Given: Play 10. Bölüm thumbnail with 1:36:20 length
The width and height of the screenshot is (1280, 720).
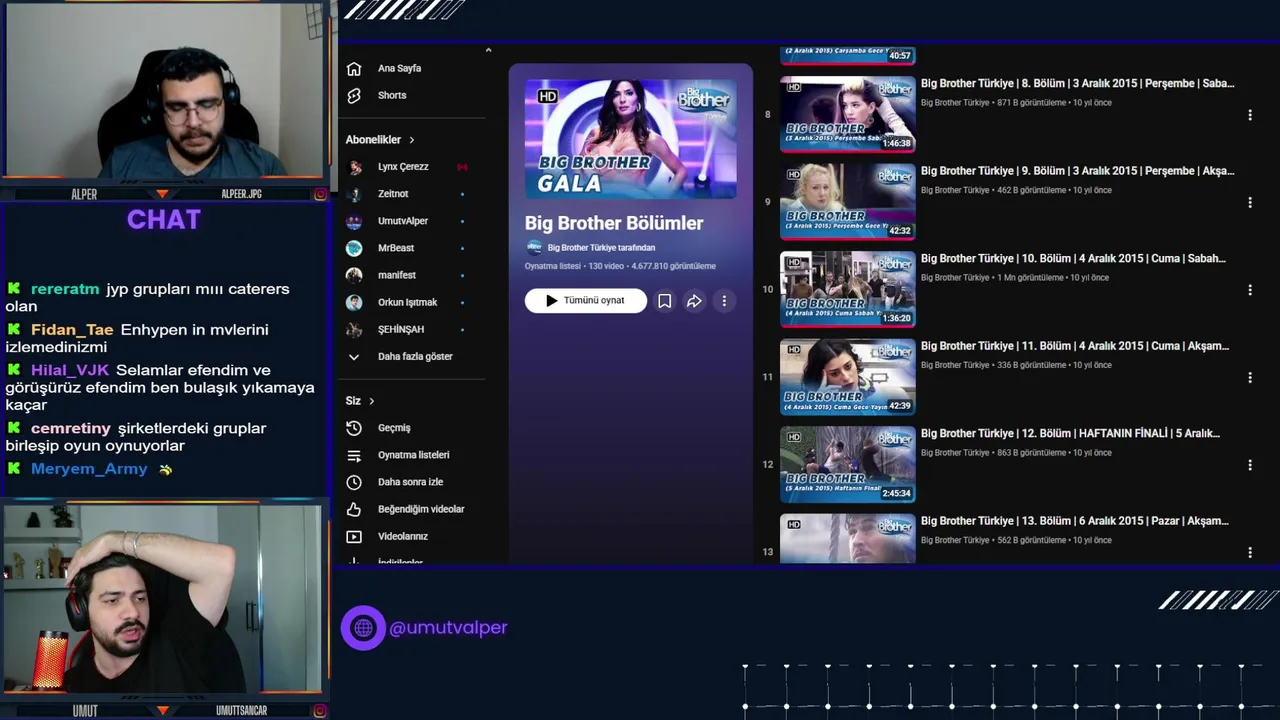Looking at the screenshot, I should (848, 289).
